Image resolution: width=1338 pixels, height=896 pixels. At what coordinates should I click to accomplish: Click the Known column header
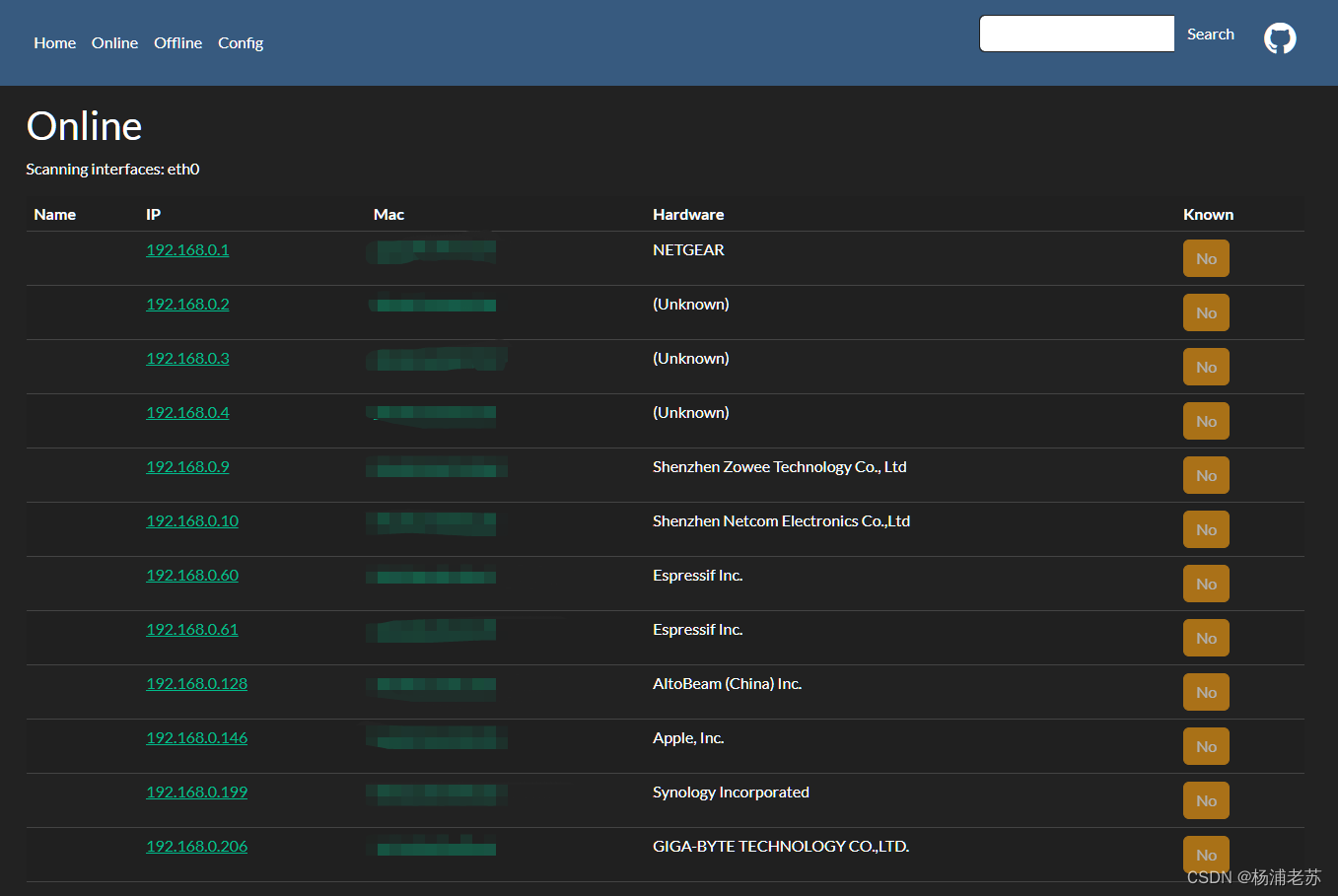click(x=1208, y=214)
